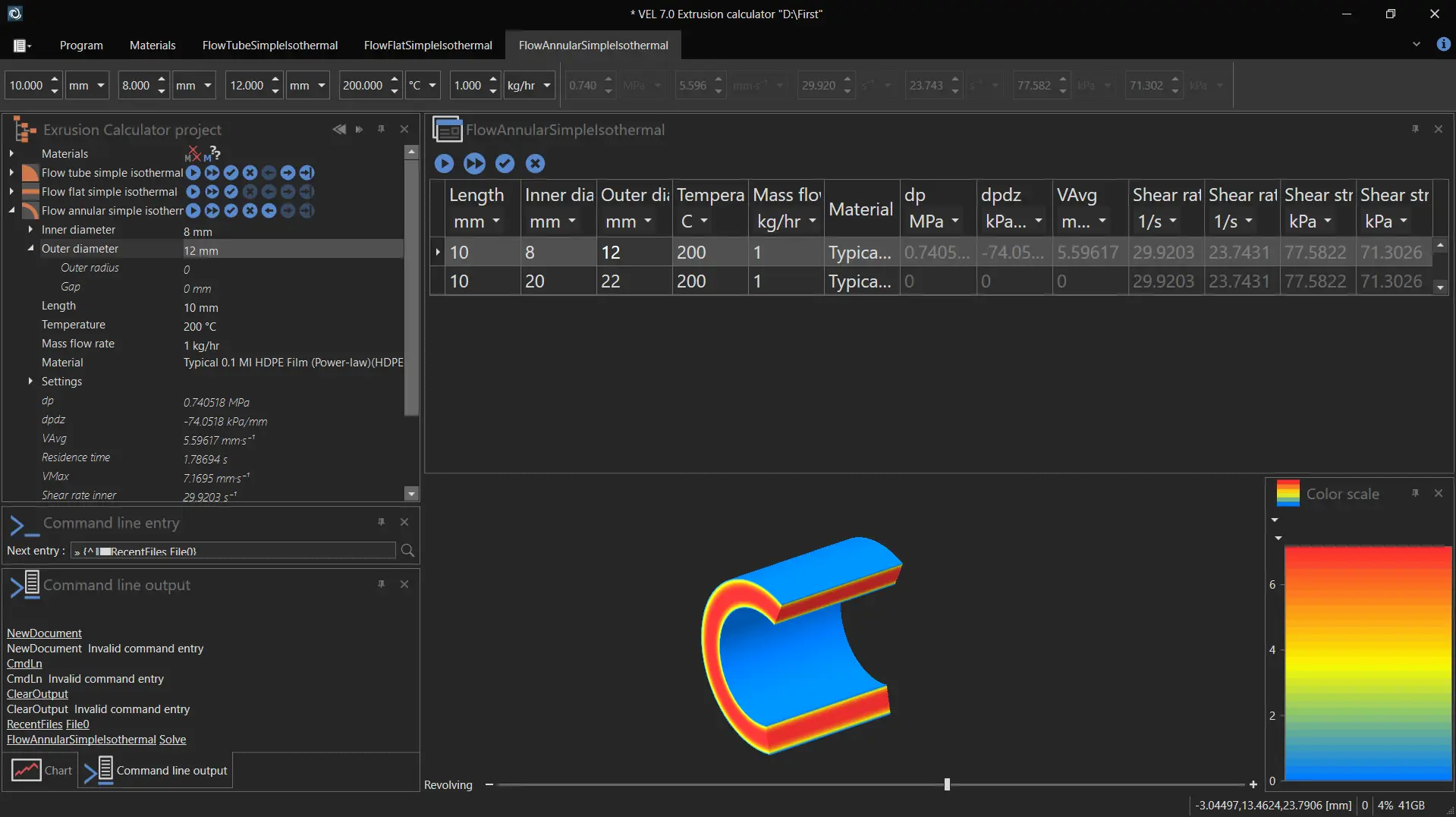This screenshot has height=817, width=1456.
Task: Click the blue info icon at top right
Action: coord(1444,45)
